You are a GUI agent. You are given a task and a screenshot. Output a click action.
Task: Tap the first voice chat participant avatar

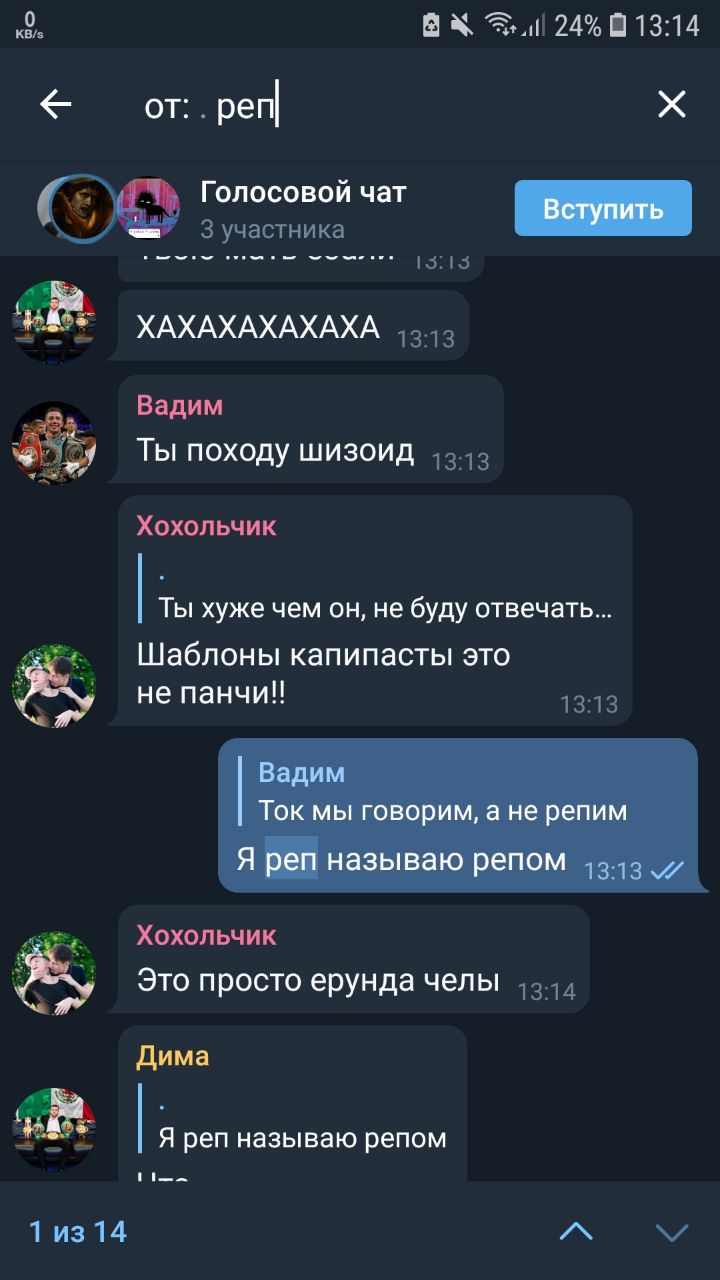pos(79,208)
